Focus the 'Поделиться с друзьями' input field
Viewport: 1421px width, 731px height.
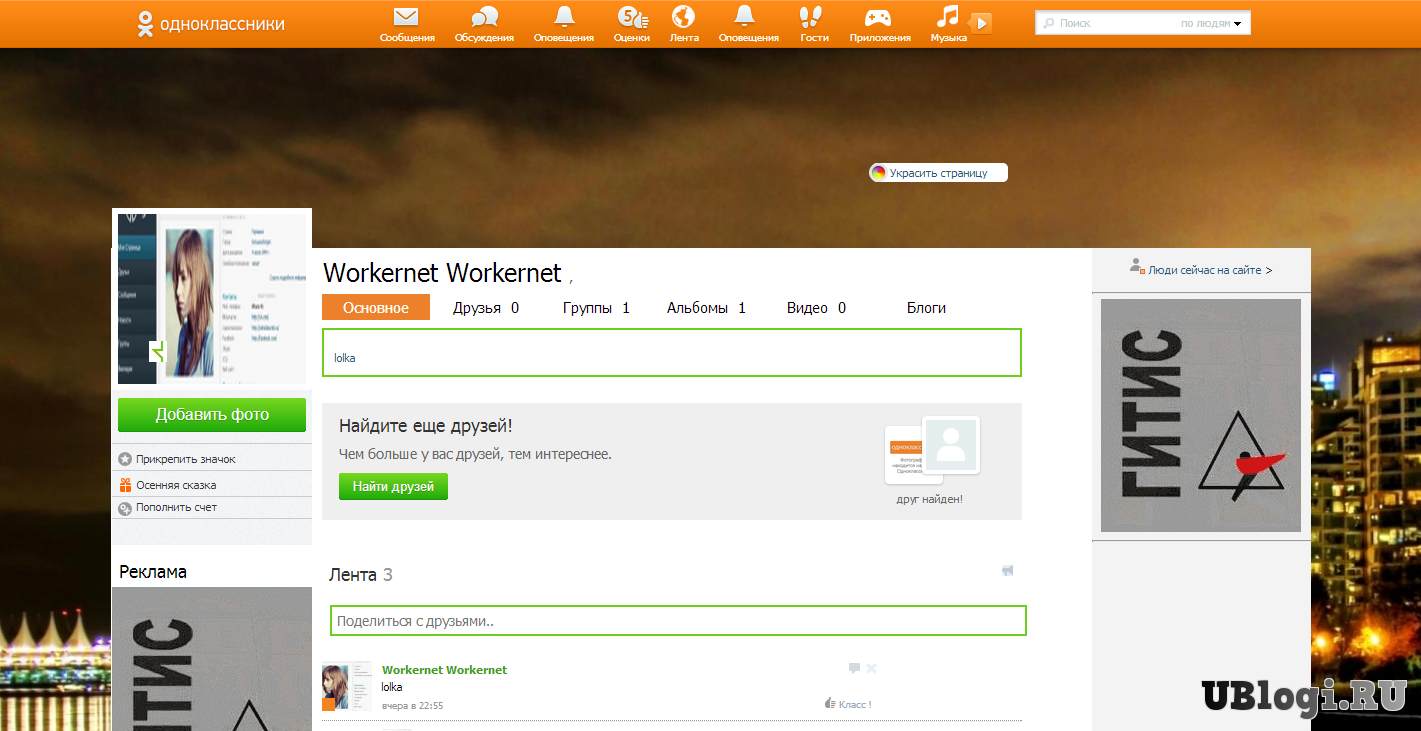point(678,621)
